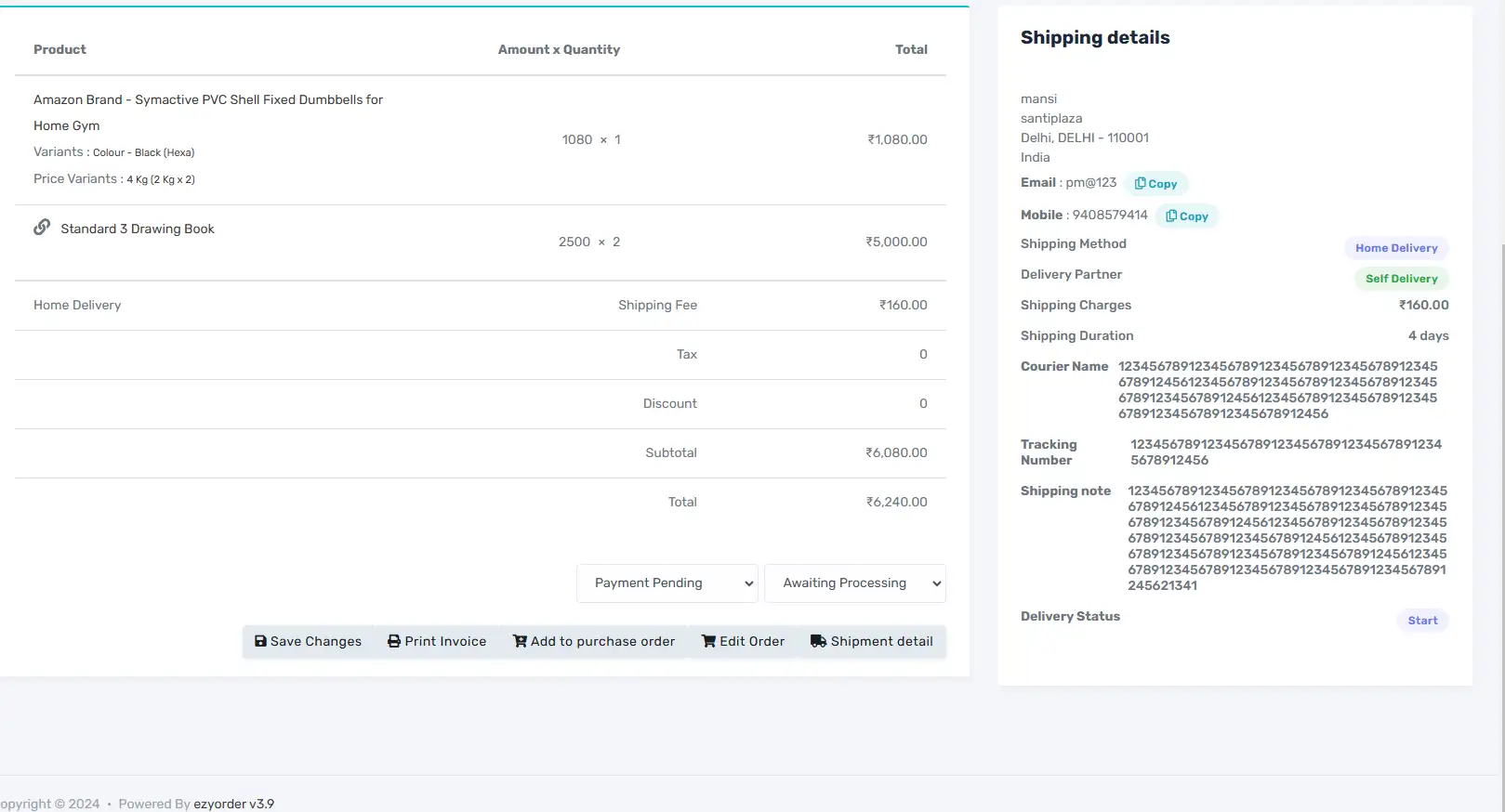This screenshot has width=1505, height=812.
Task: Click the Shipment detail button label
Action: click(881, 641)
